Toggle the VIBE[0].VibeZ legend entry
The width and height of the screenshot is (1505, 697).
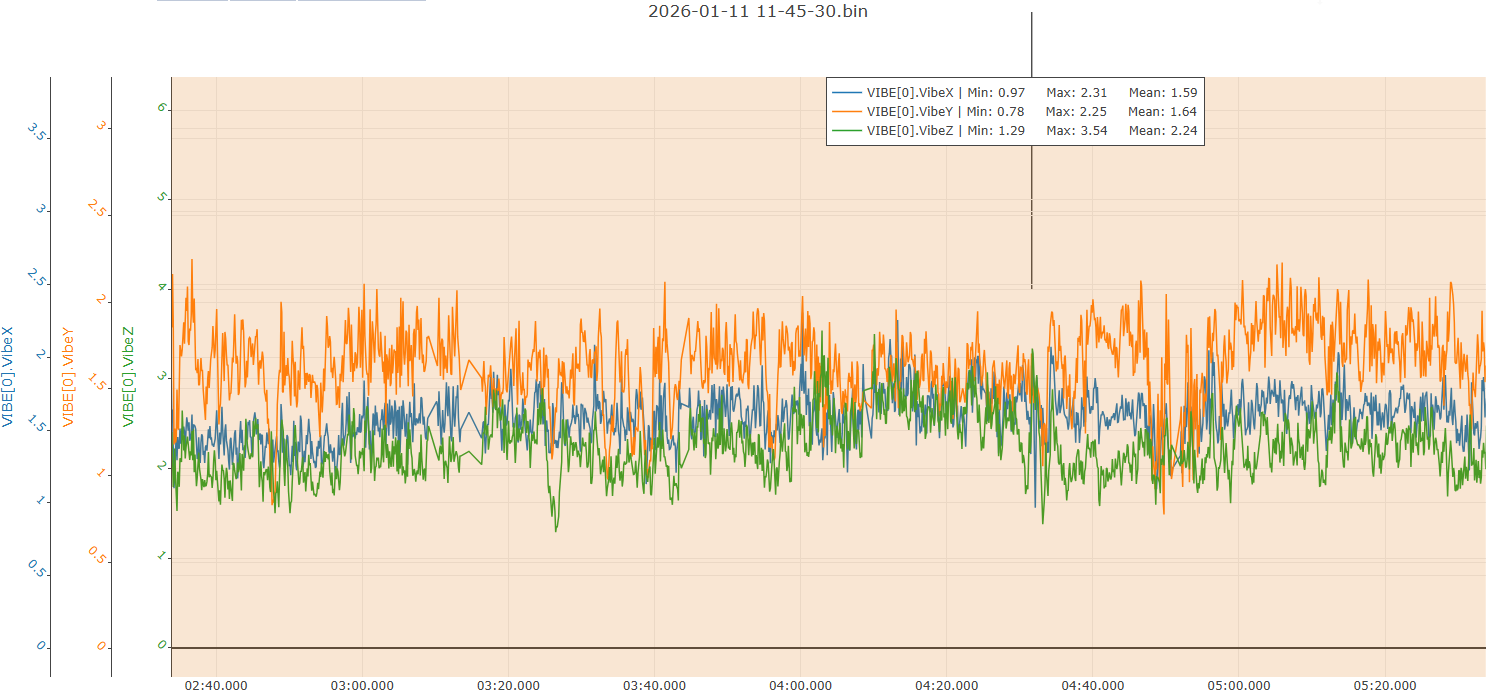pos(910,130)
